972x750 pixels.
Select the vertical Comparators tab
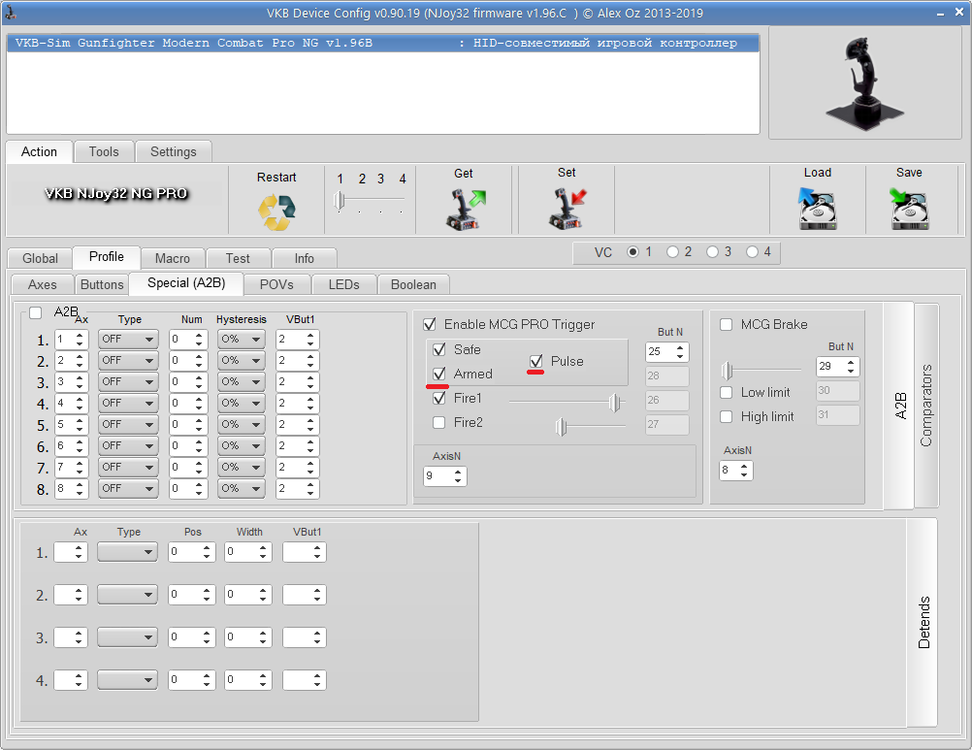pos(926,405)
